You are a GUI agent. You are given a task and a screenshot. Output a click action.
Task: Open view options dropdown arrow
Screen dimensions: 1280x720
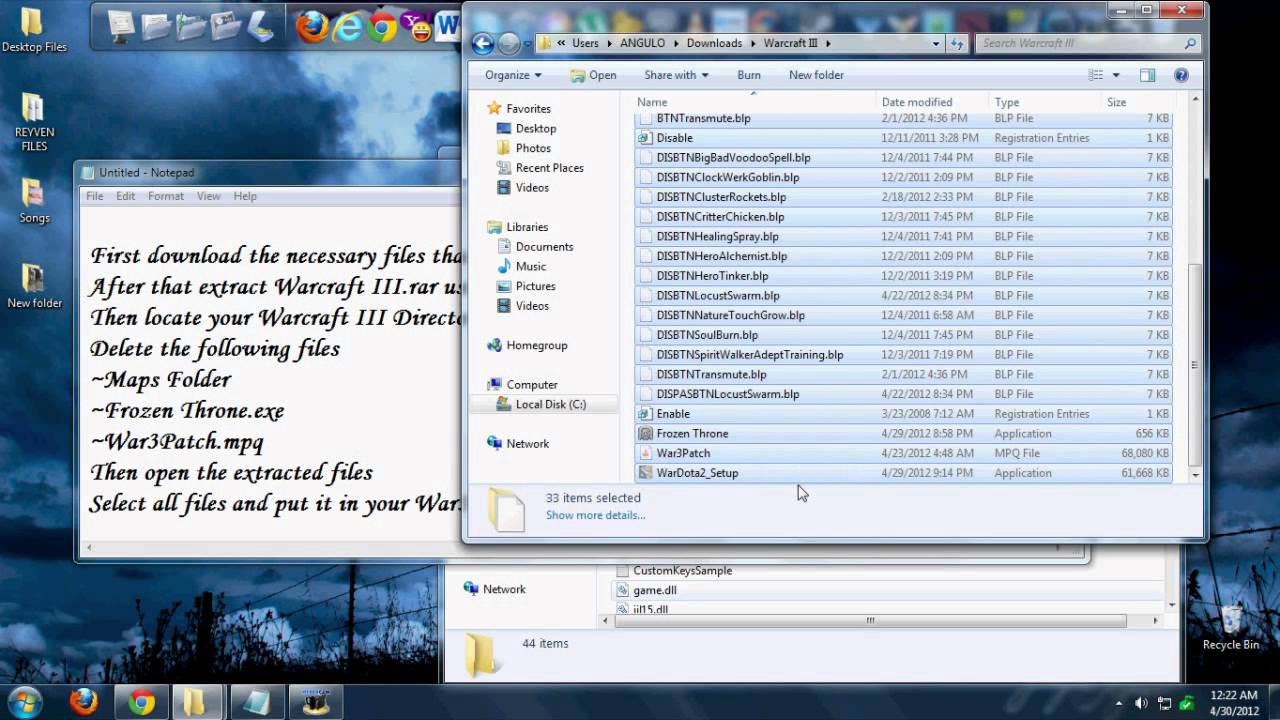coord(1116,75)
